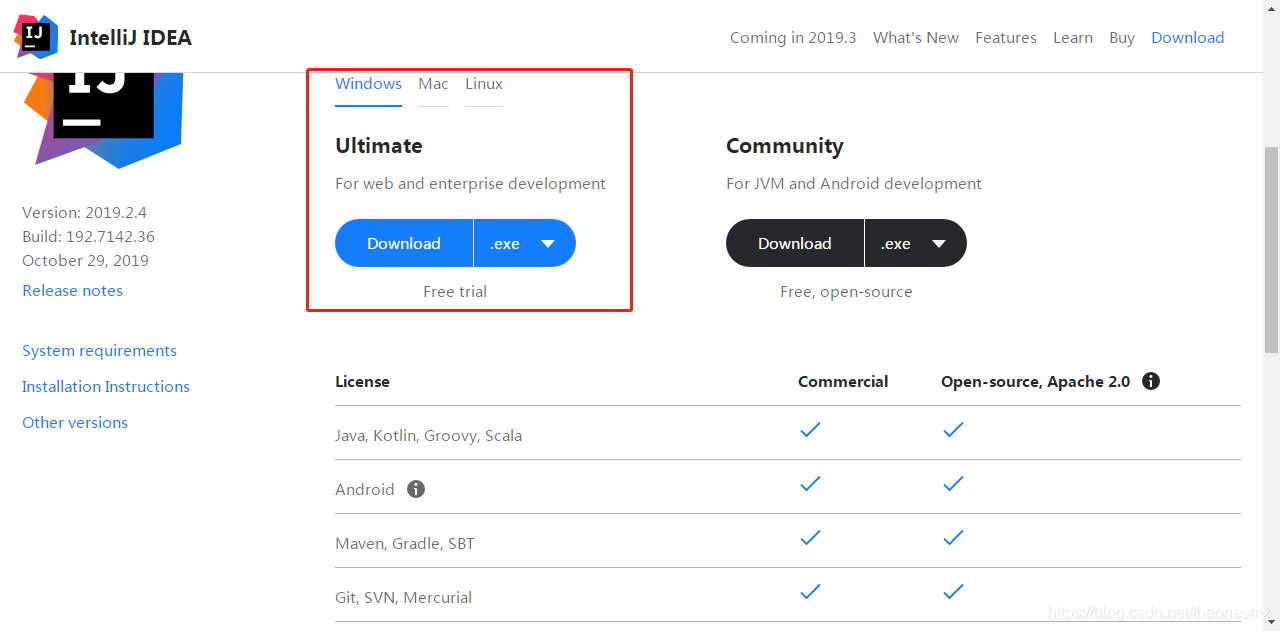Click 'Maven, Gradle, SBT' row label

[x=405, y=543]
